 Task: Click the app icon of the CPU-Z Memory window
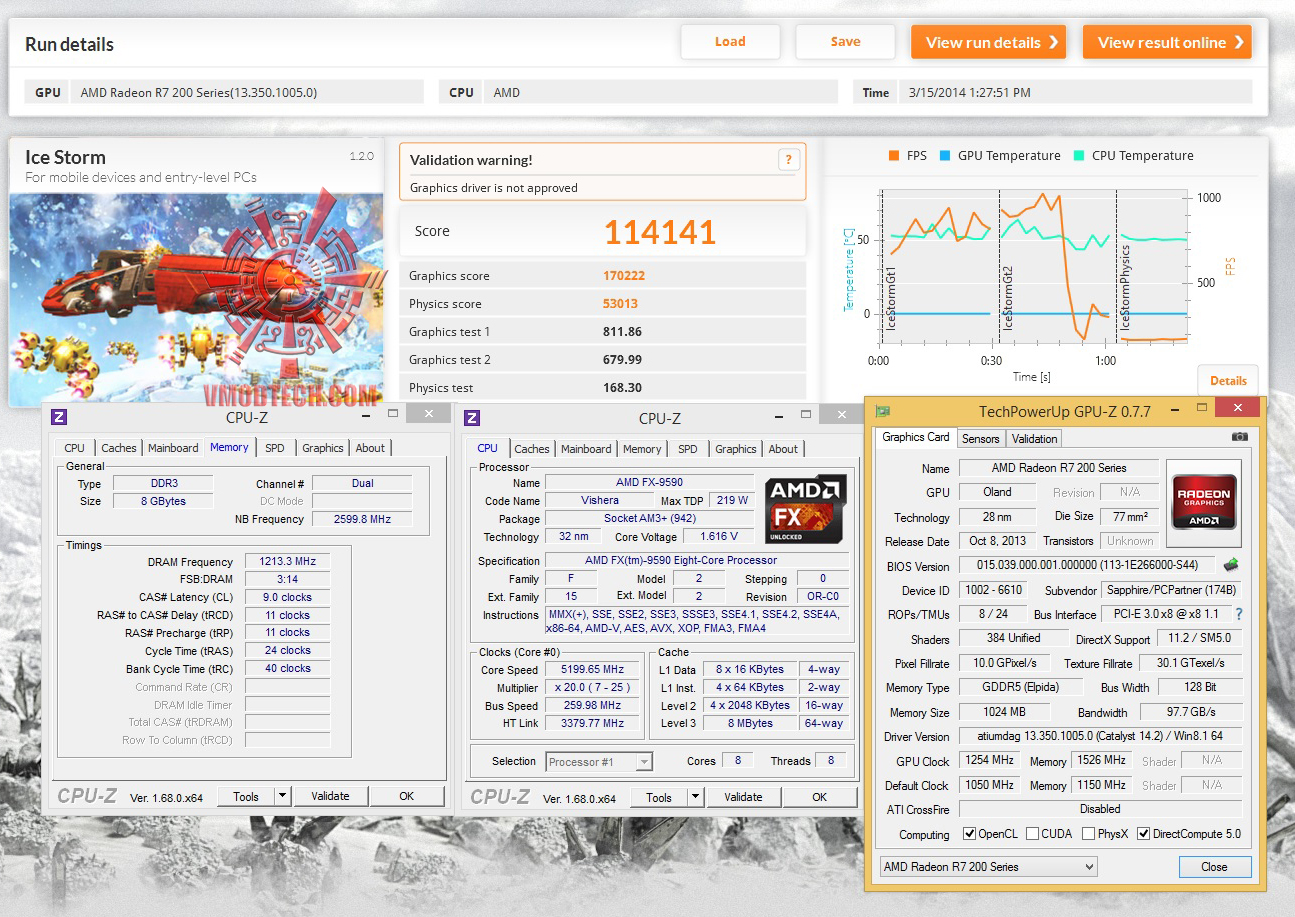(x=59, y=417)
